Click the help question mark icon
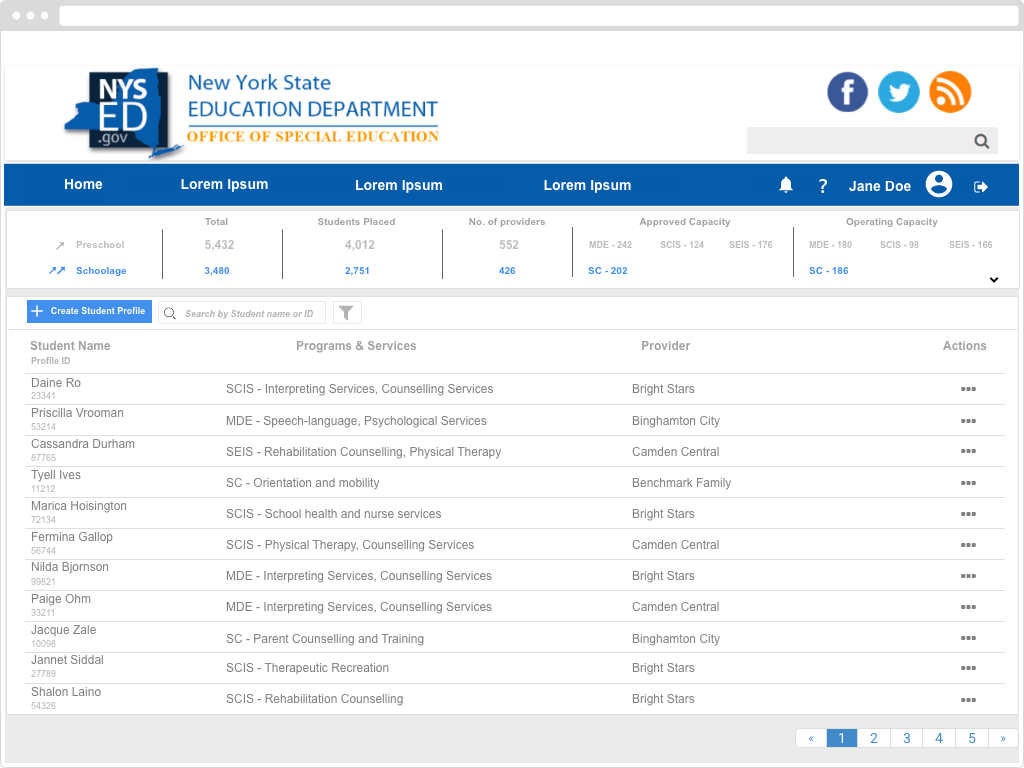Image resolution: width=1024 pixels, height=768 pixels. click(823, 186)
